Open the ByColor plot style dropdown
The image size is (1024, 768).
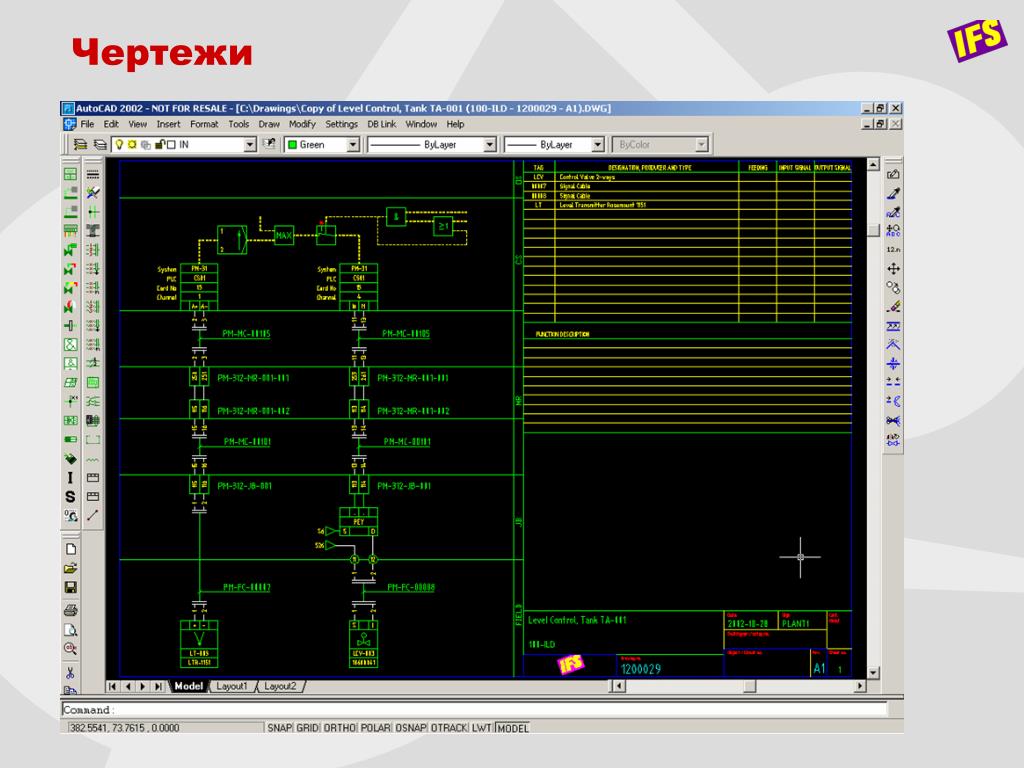(x=701, y=144)
